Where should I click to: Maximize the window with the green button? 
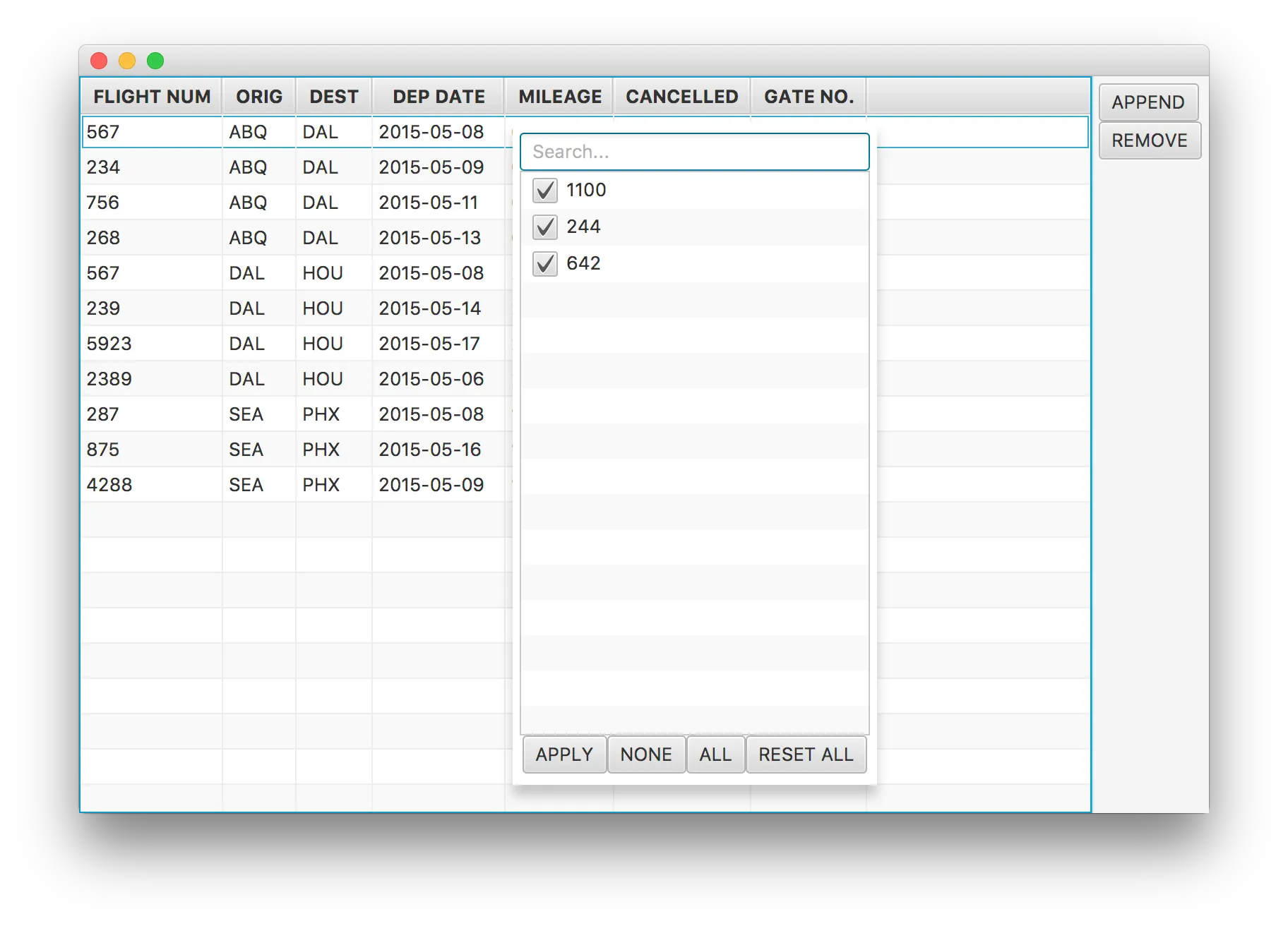(155, 61)
